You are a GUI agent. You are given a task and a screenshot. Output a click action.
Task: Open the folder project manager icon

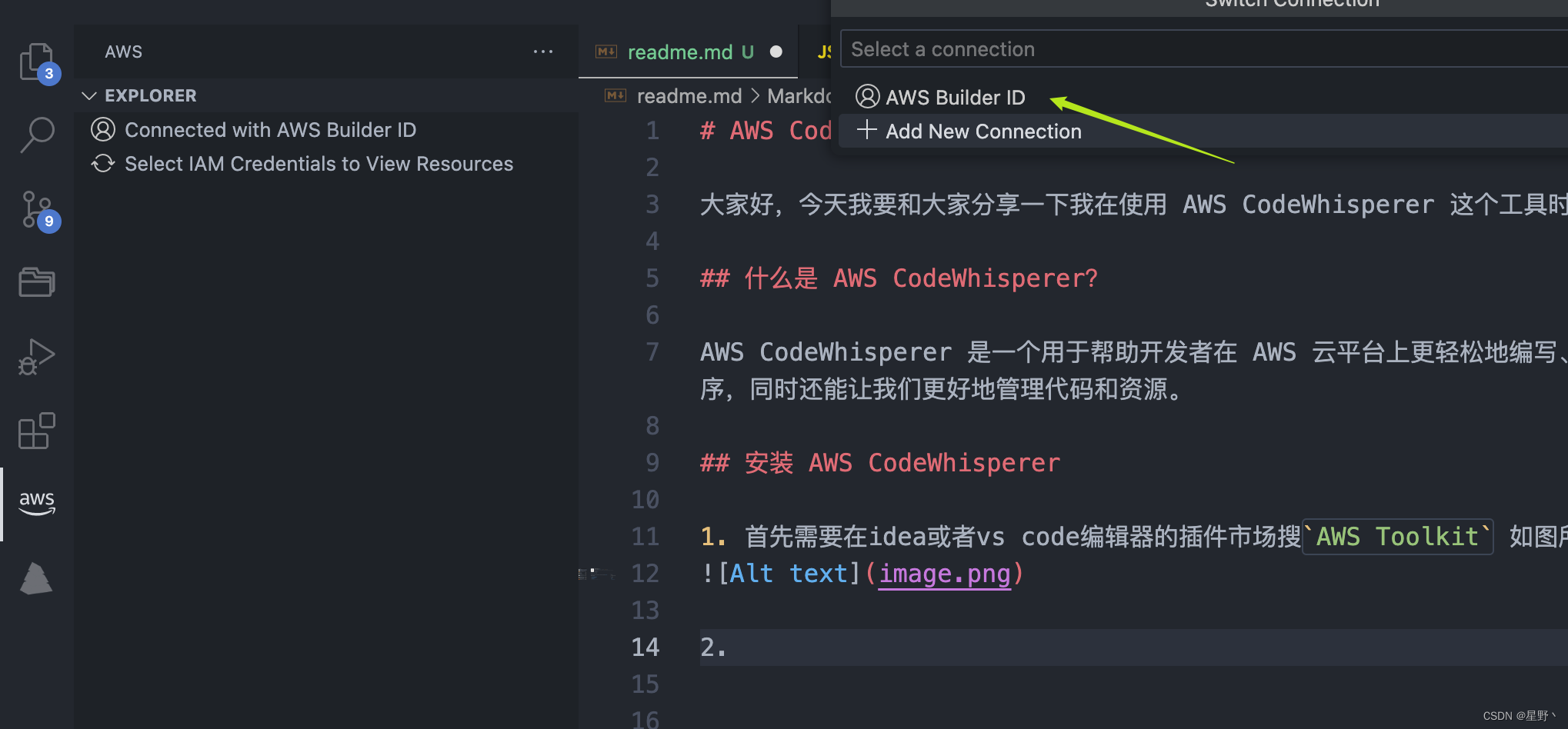[37, 282]
